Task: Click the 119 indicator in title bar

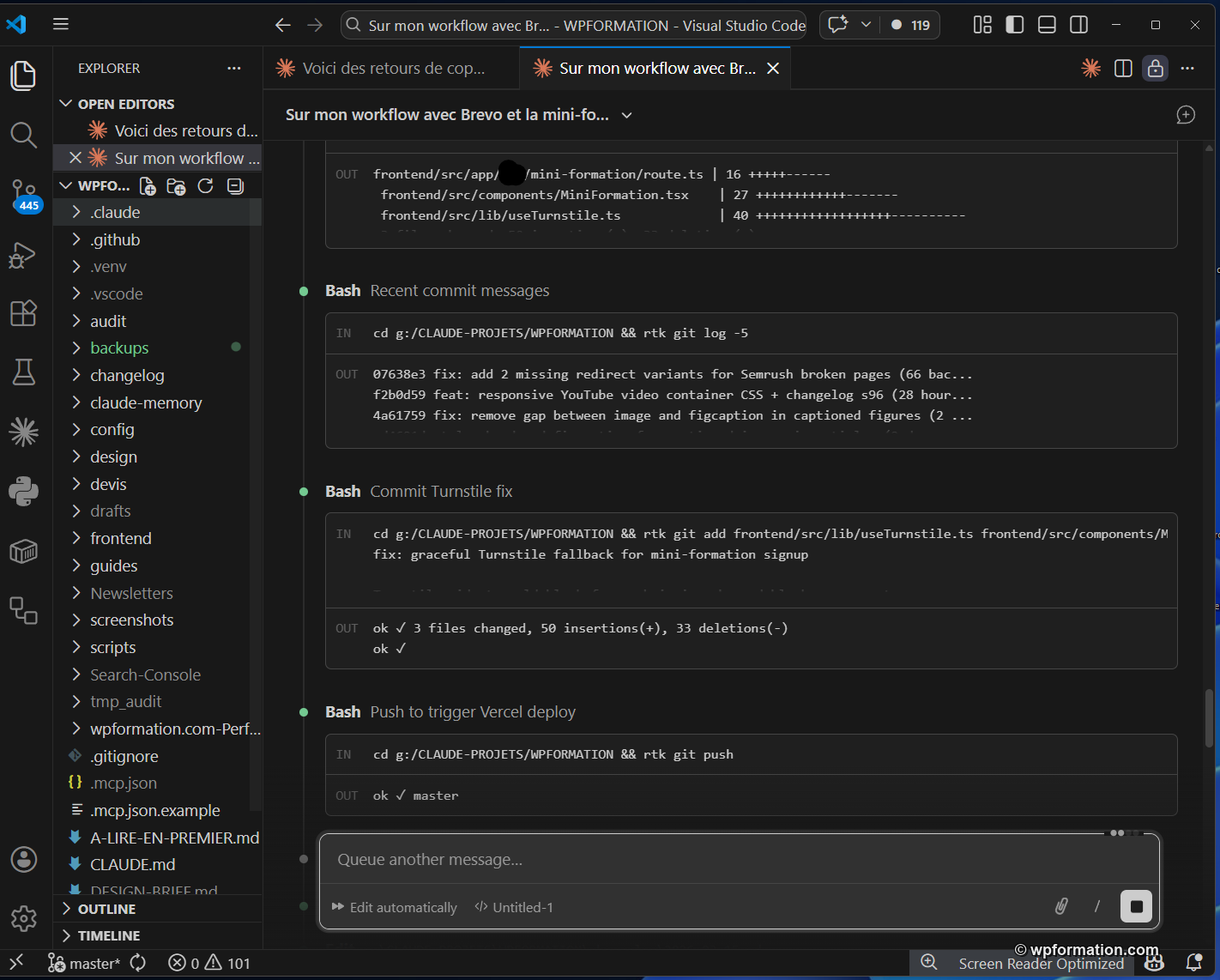Action: [911, 25]
